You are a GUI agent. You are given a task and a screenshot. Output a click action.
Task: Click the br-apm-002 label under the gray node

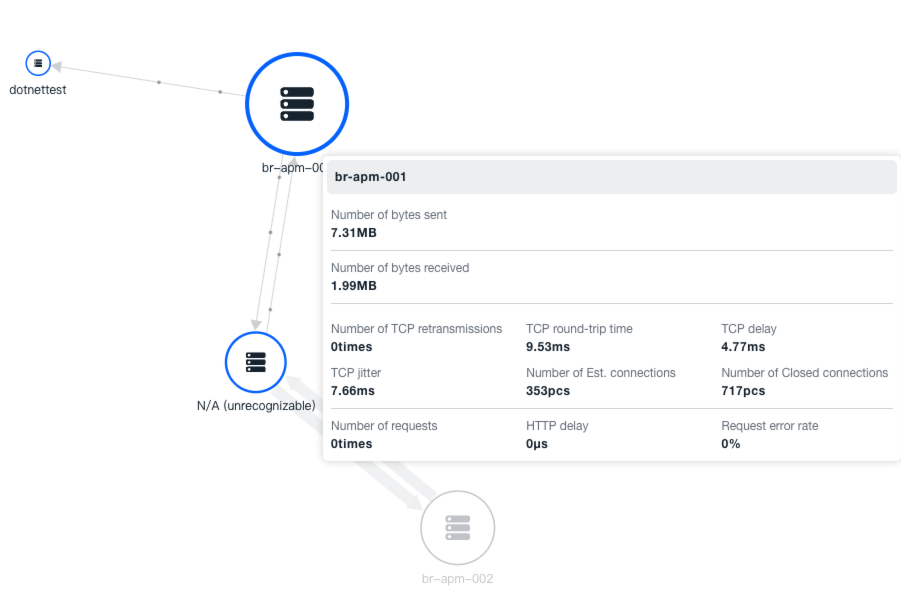pos(457,579)
